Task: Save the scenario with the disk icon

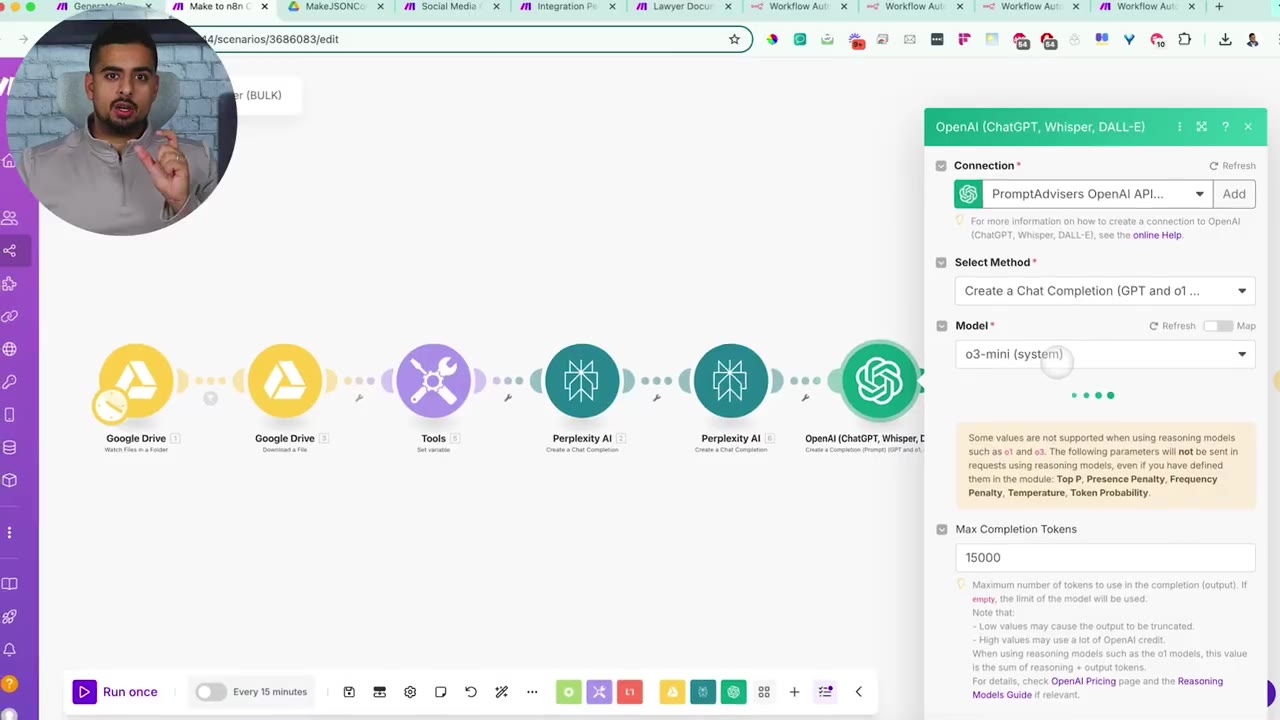Action: (349, 692)
